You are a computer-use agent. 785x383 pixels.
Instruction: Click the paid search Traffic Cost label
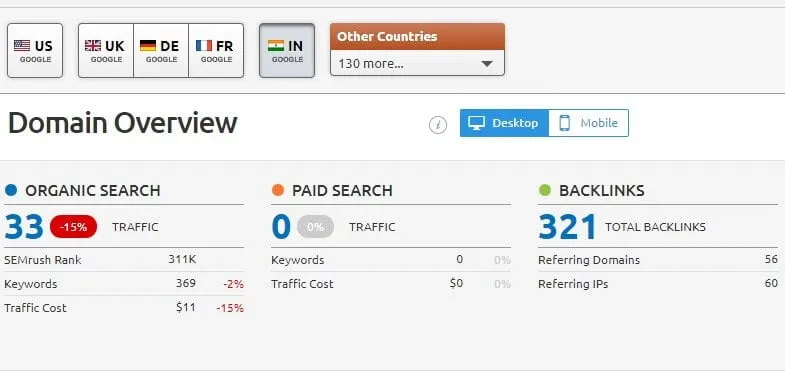(302, 284)
